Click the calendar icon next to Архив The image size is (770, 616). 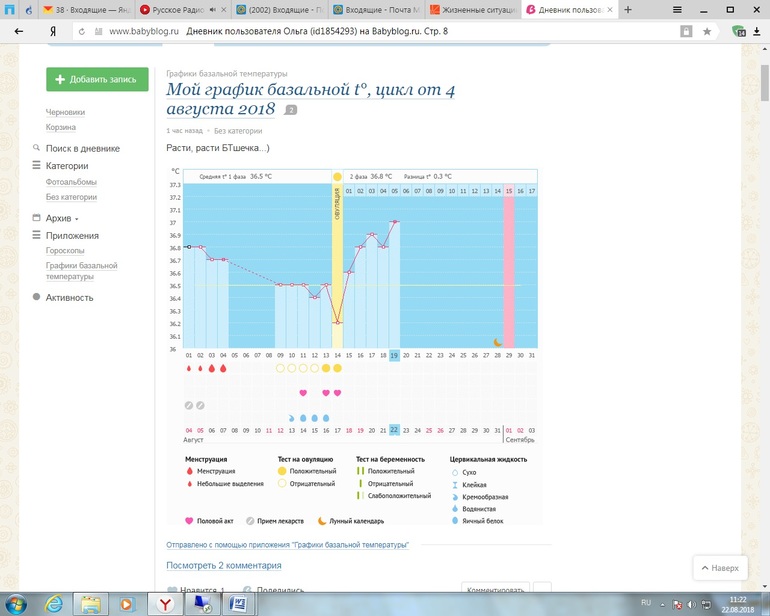point(36,218)
